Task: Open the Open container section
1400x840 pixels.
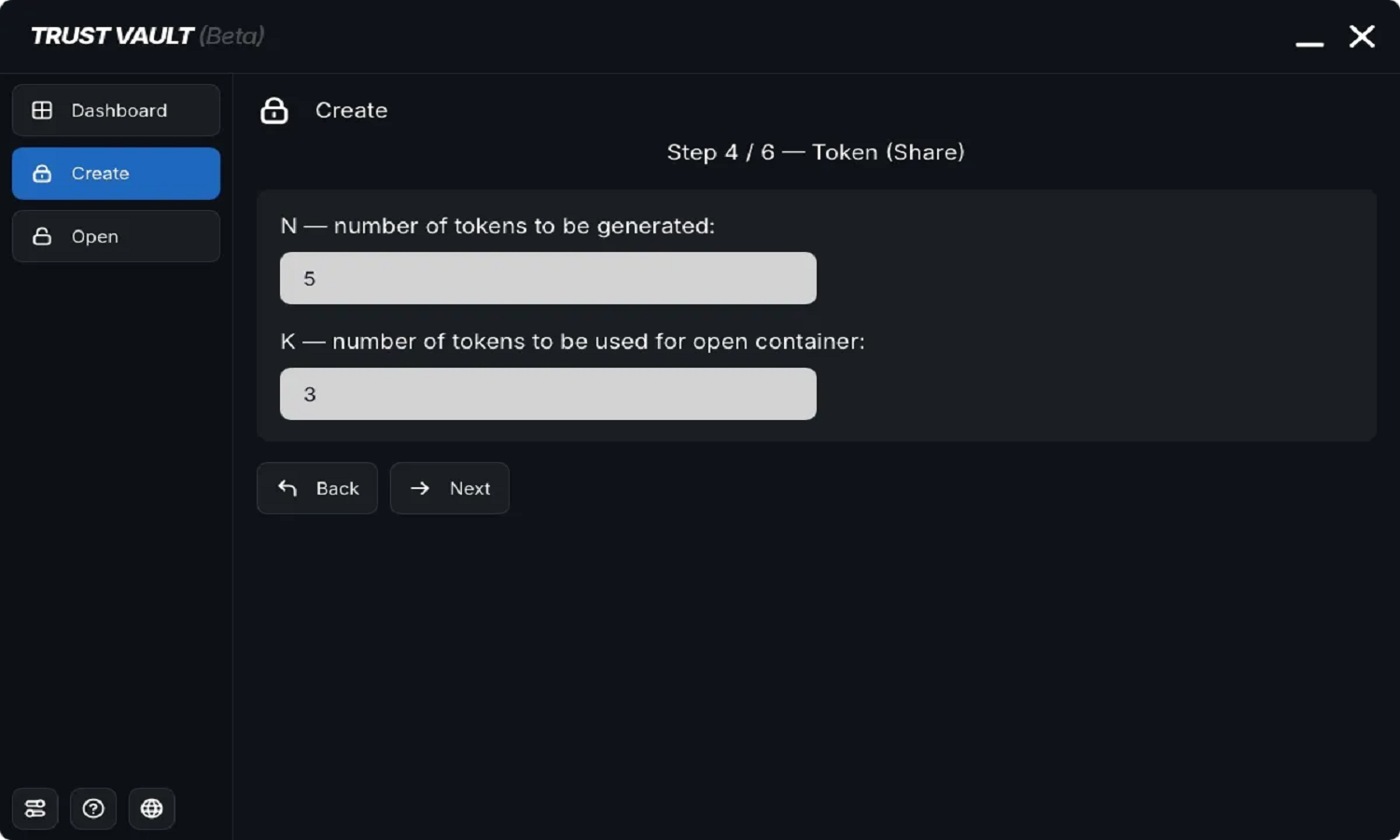Action: pyautogui.click(x=116, y=236)
